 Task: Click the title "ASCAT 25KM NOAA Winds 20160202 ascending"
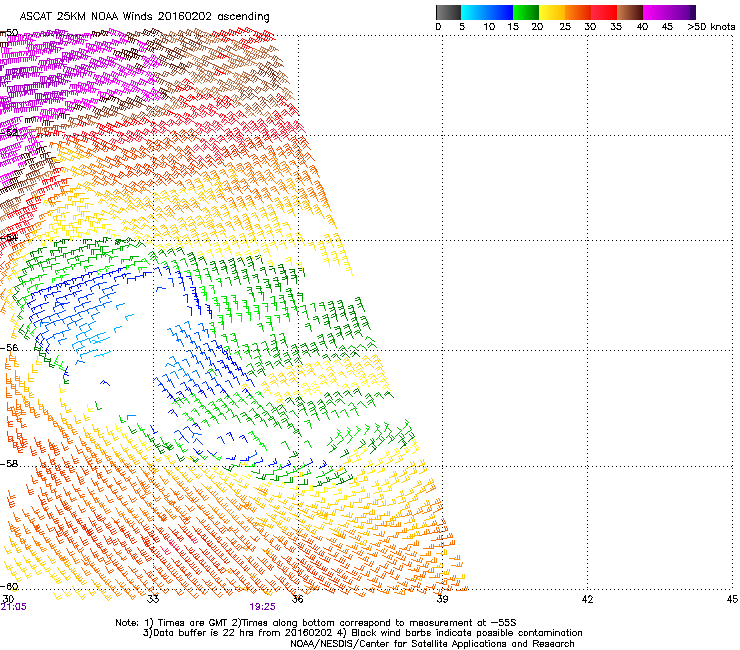click(144, 17)
